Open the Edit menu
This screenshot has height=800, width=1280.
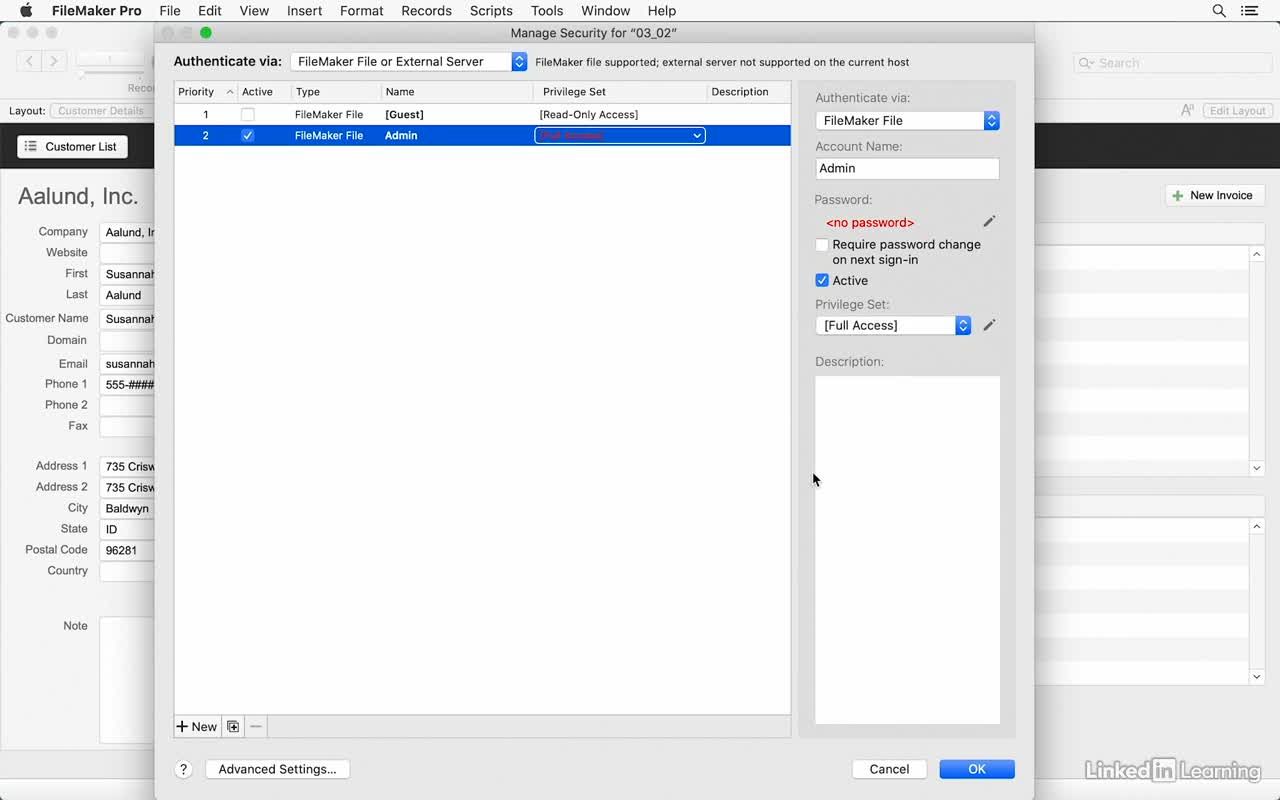click(210, 11)
